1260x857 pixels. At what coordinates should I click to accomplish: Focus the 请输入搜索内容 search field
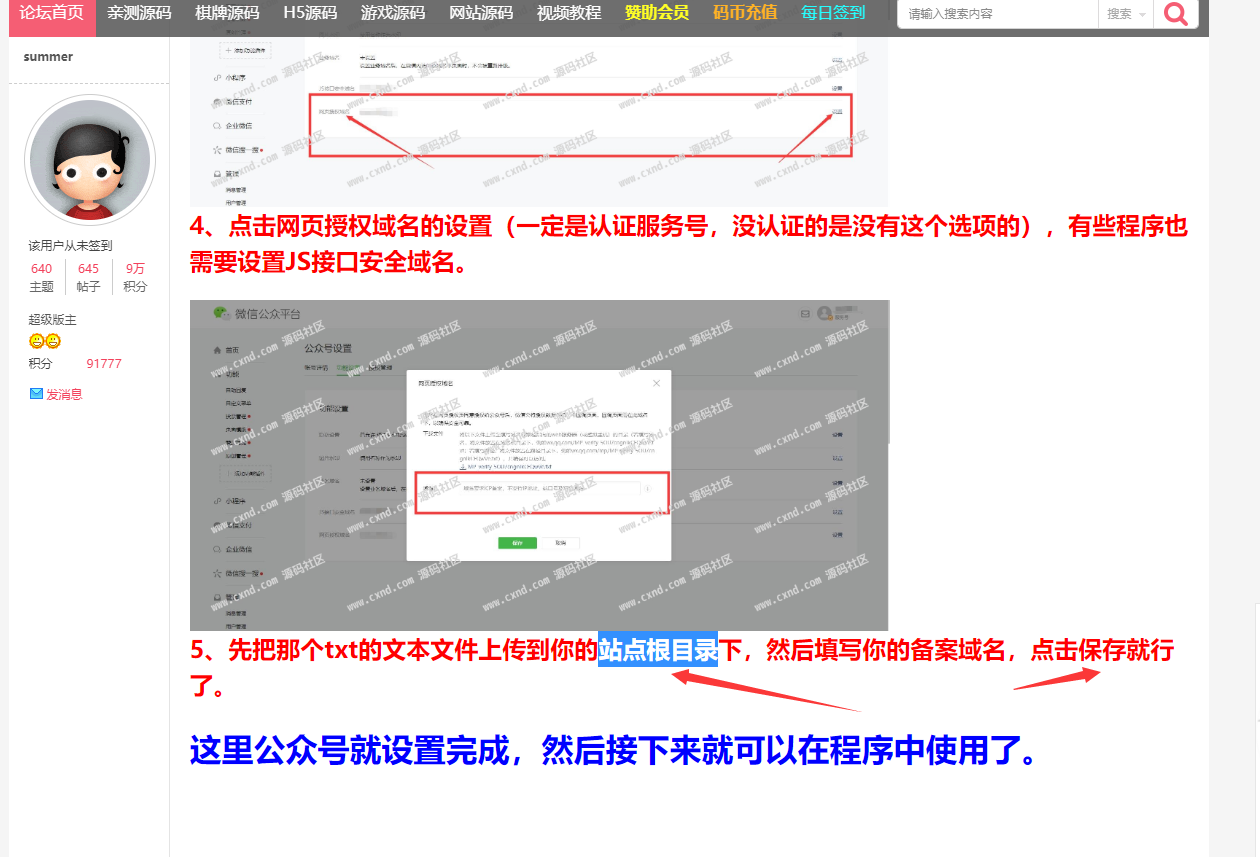coord(997,14)
